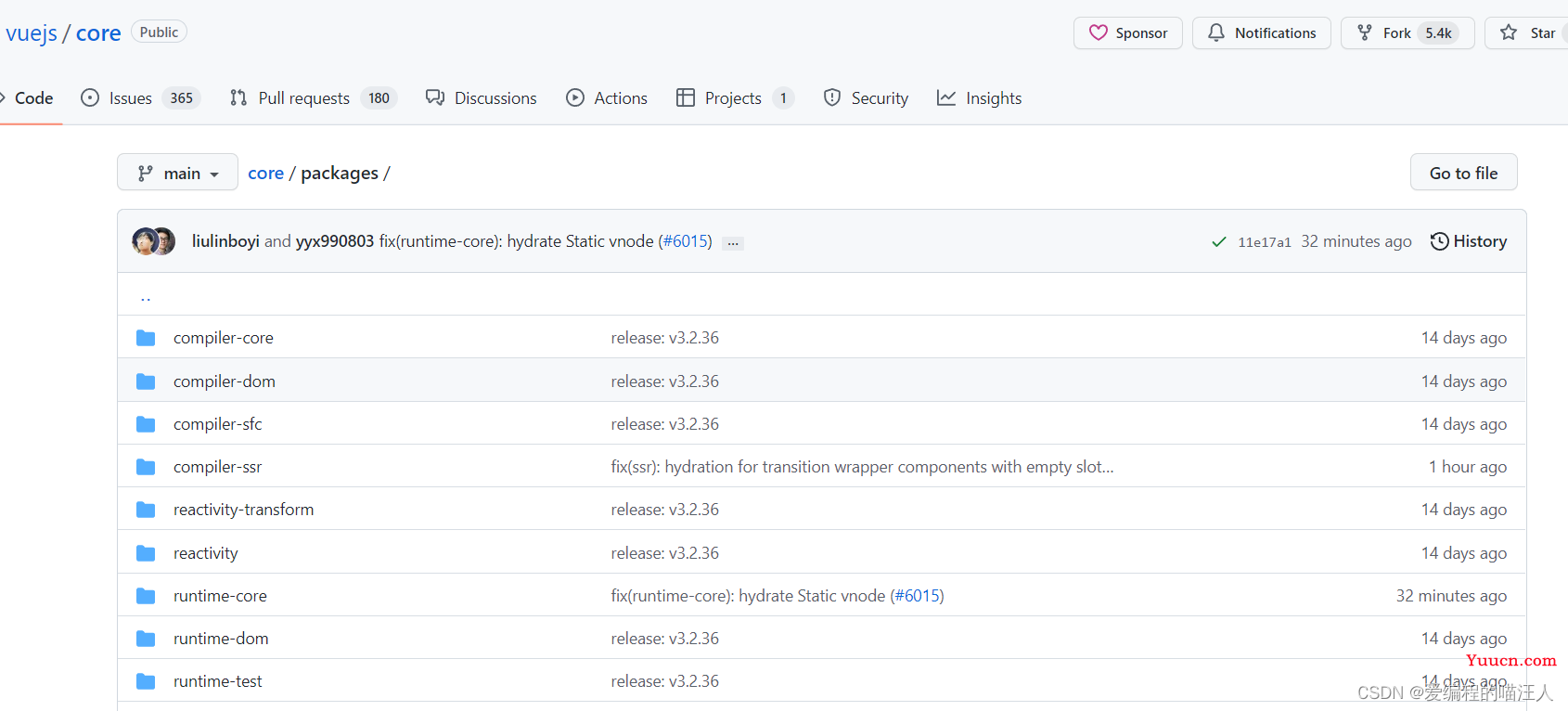Screen dimensions: 1568x711
Task: Go to the Discussions tab
Action: 481,97
